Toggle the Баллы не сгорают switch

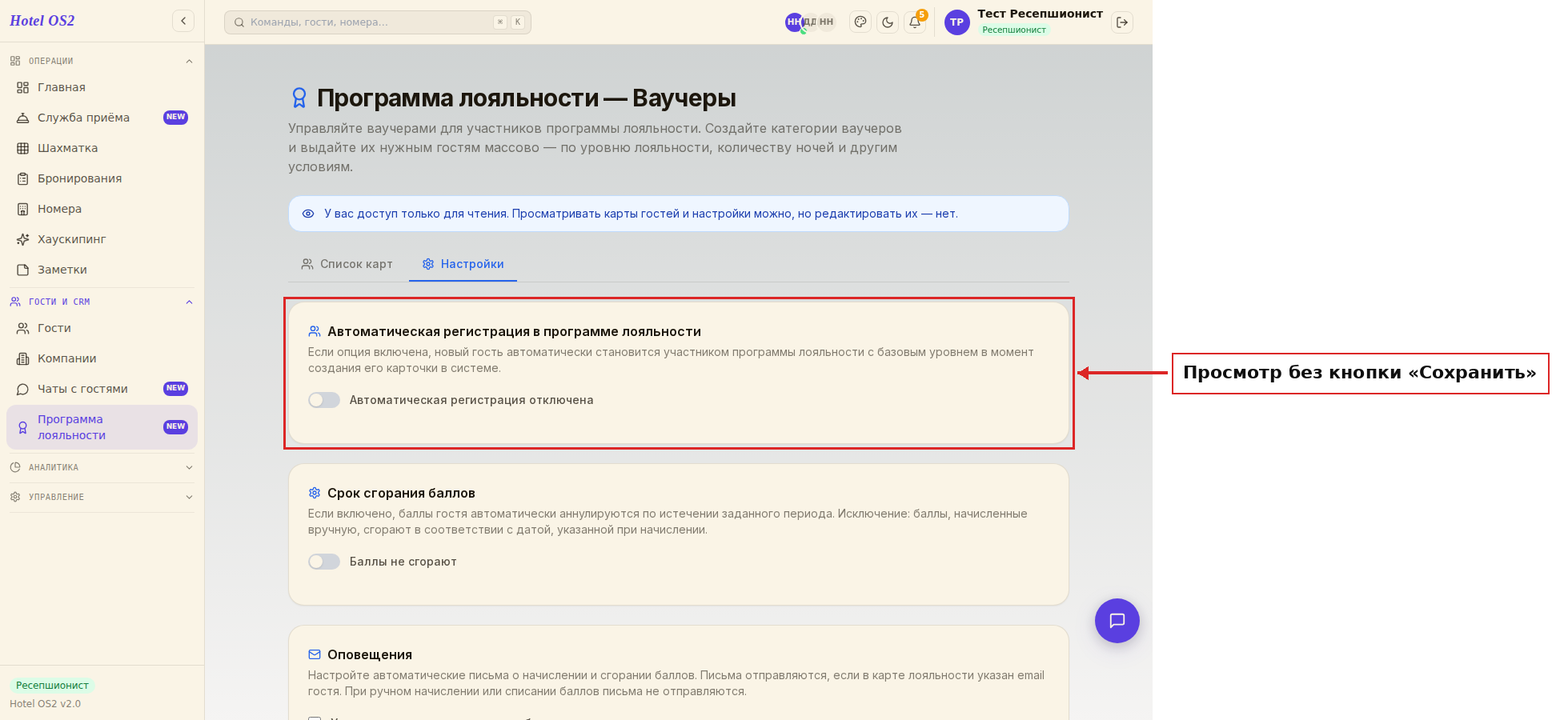pyautogui.click(x=324, y=562)
